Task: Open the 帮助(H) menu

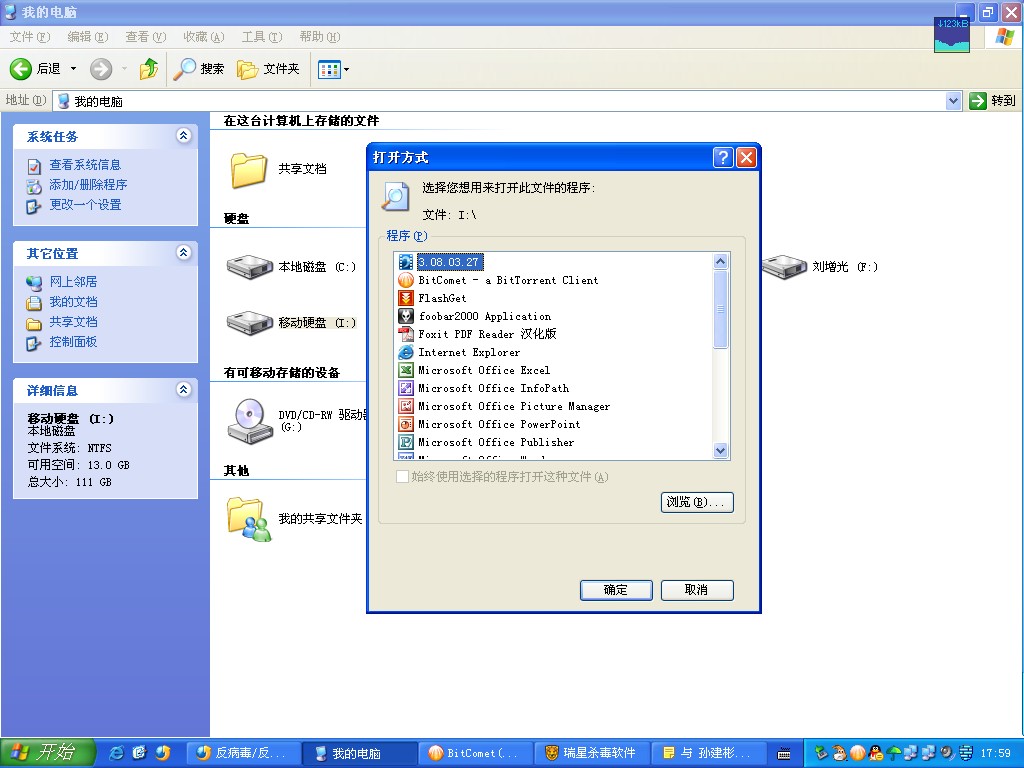Action: coord(320,37)
